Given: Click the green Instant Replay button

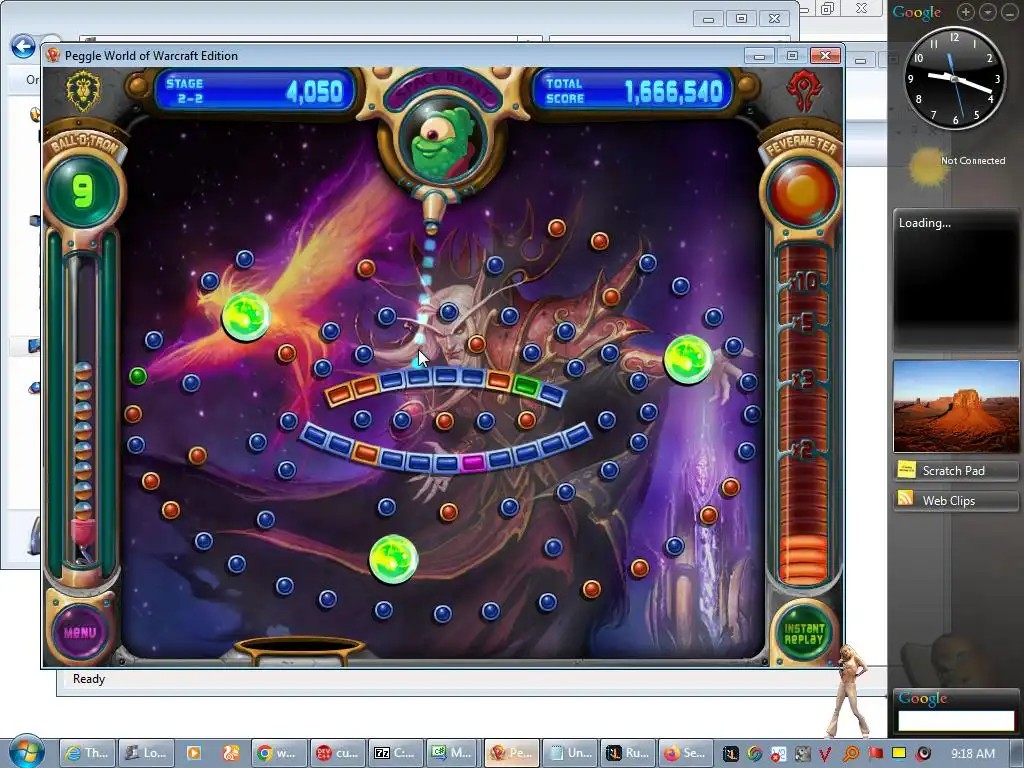Looking at the screenshot, I should (x=803, y=633).
